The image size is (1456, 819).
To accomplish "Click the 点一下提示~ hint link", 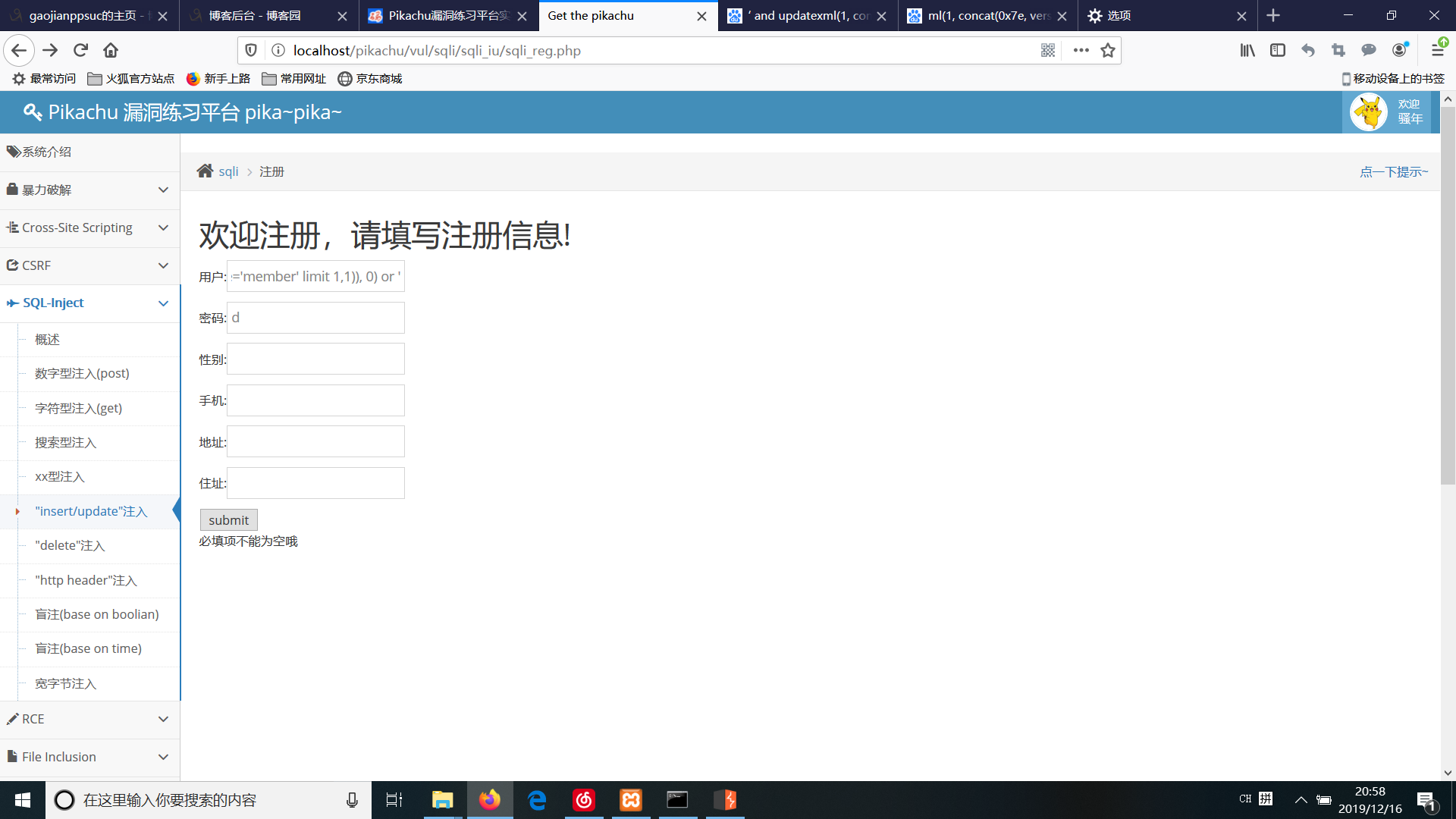I will 1393,172.
